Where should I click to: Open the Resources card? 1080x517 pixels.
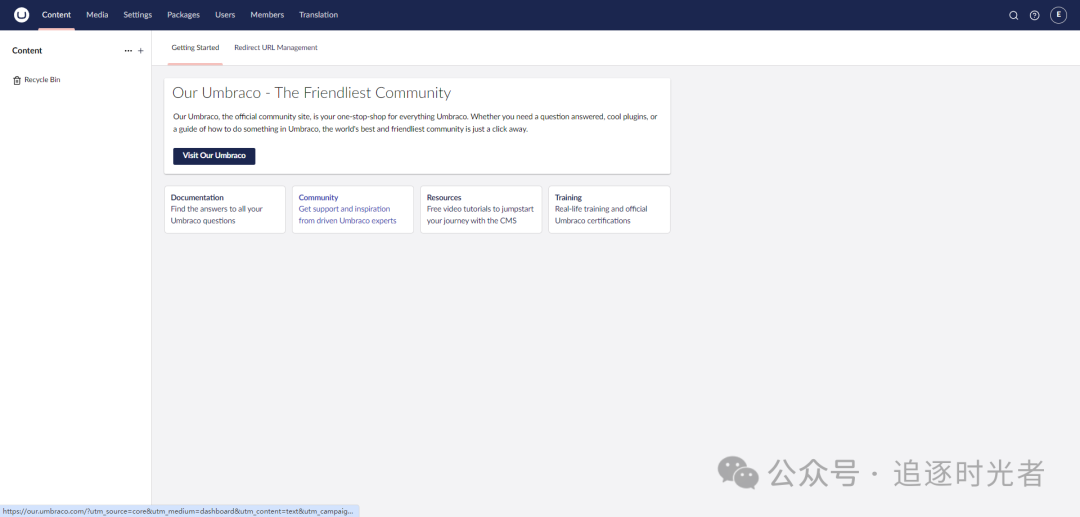481,209
